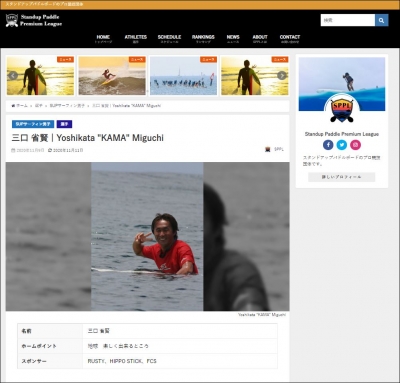The height and width of the screenshot is (383, 400).
Task: Open carousel thumbnail of surfer riding wave
Action: point(112,76)
